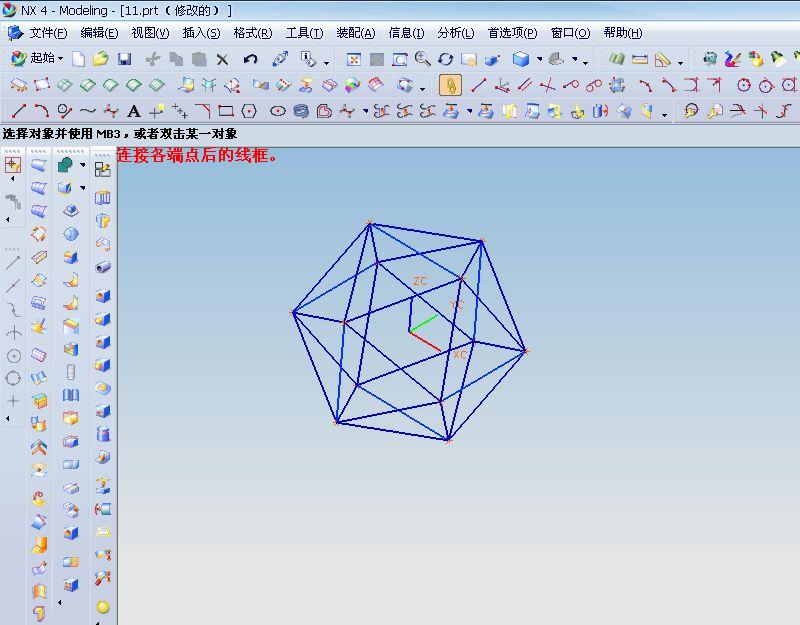Activate the Pan hand tool
This screenshot has height=625, width=800.
pos(468,60)
